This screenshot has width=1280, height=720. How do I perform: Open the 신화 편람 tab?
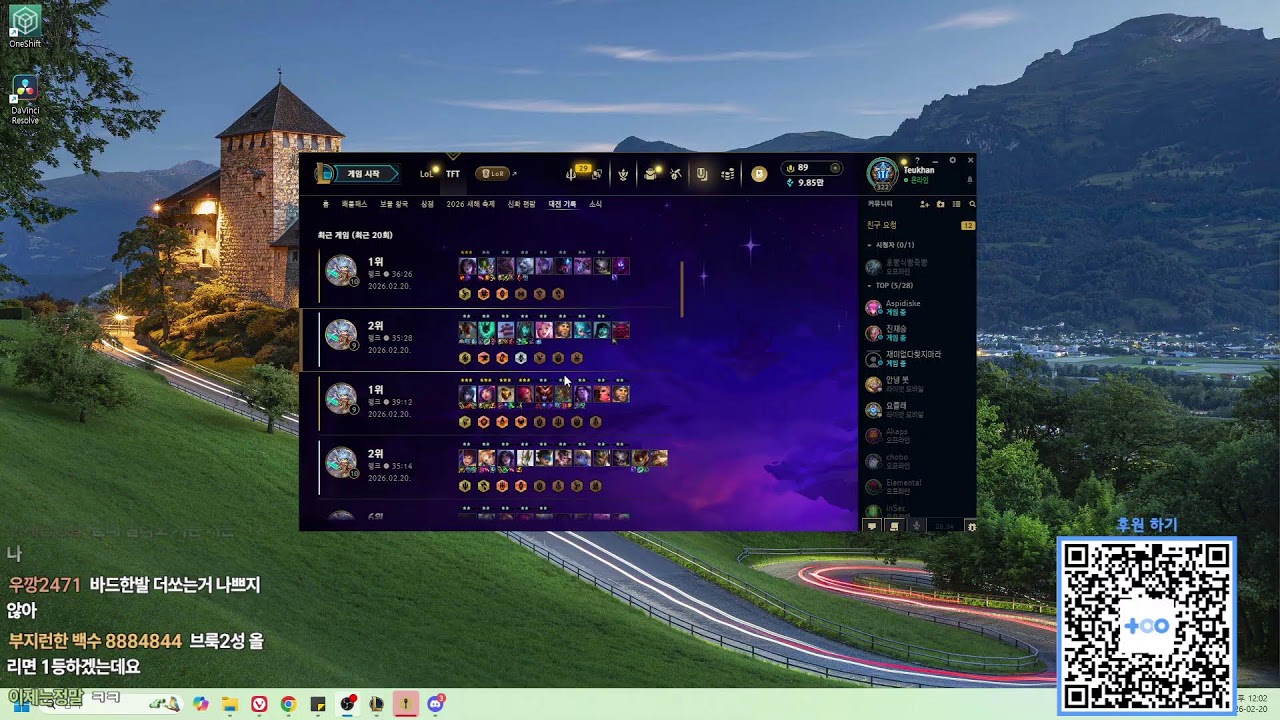click(522, 204)
